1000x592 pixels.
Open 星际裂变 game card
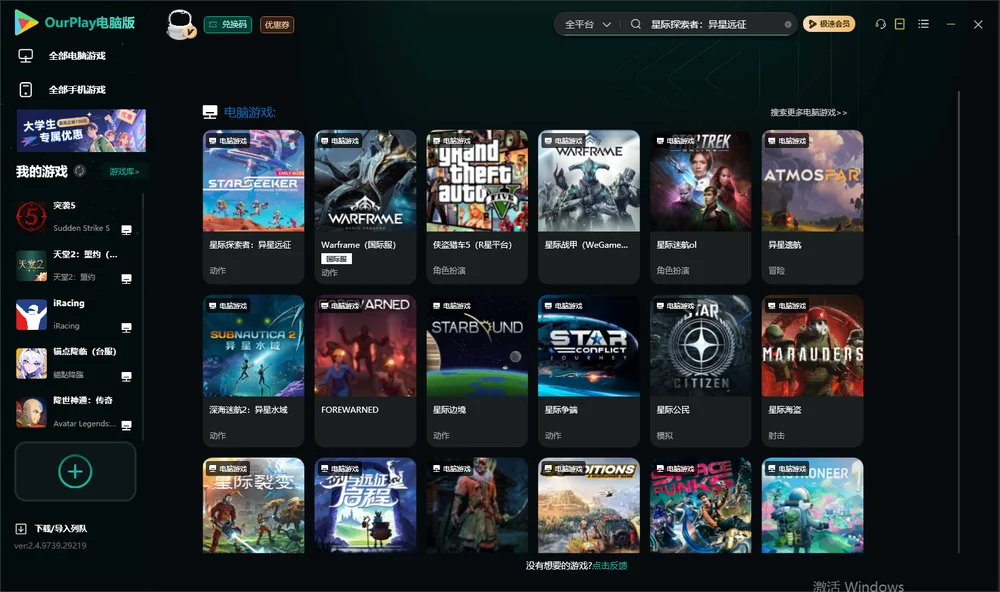tap(253, 505)
